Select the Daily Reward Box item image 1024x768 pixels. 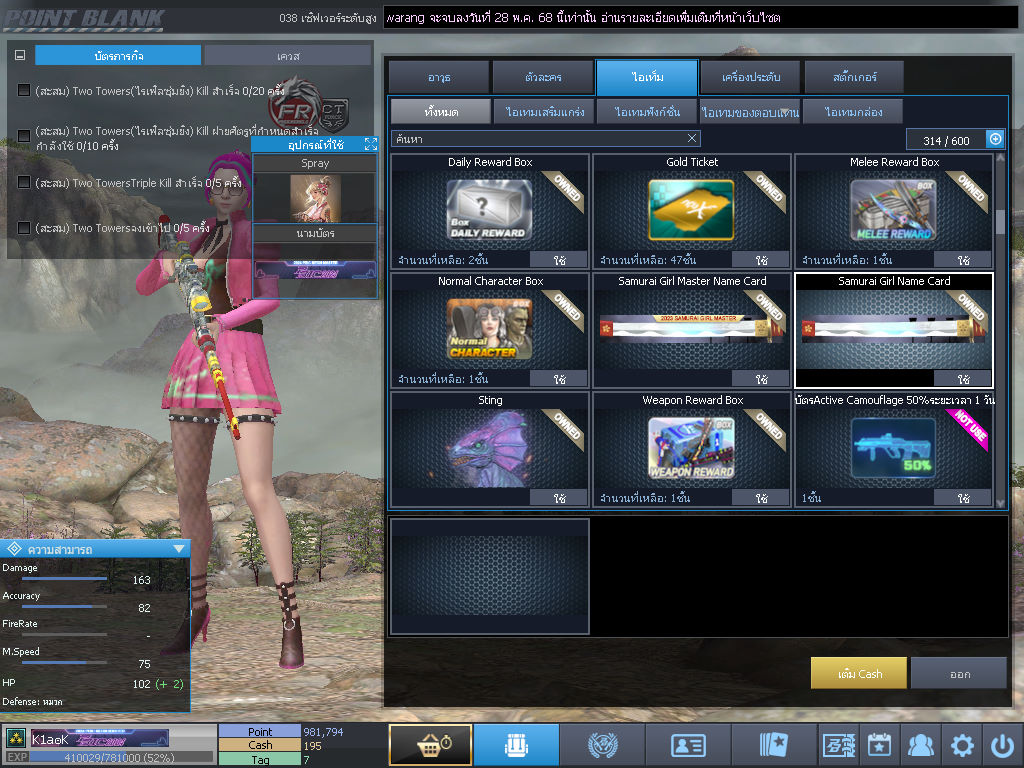[490, 210]
